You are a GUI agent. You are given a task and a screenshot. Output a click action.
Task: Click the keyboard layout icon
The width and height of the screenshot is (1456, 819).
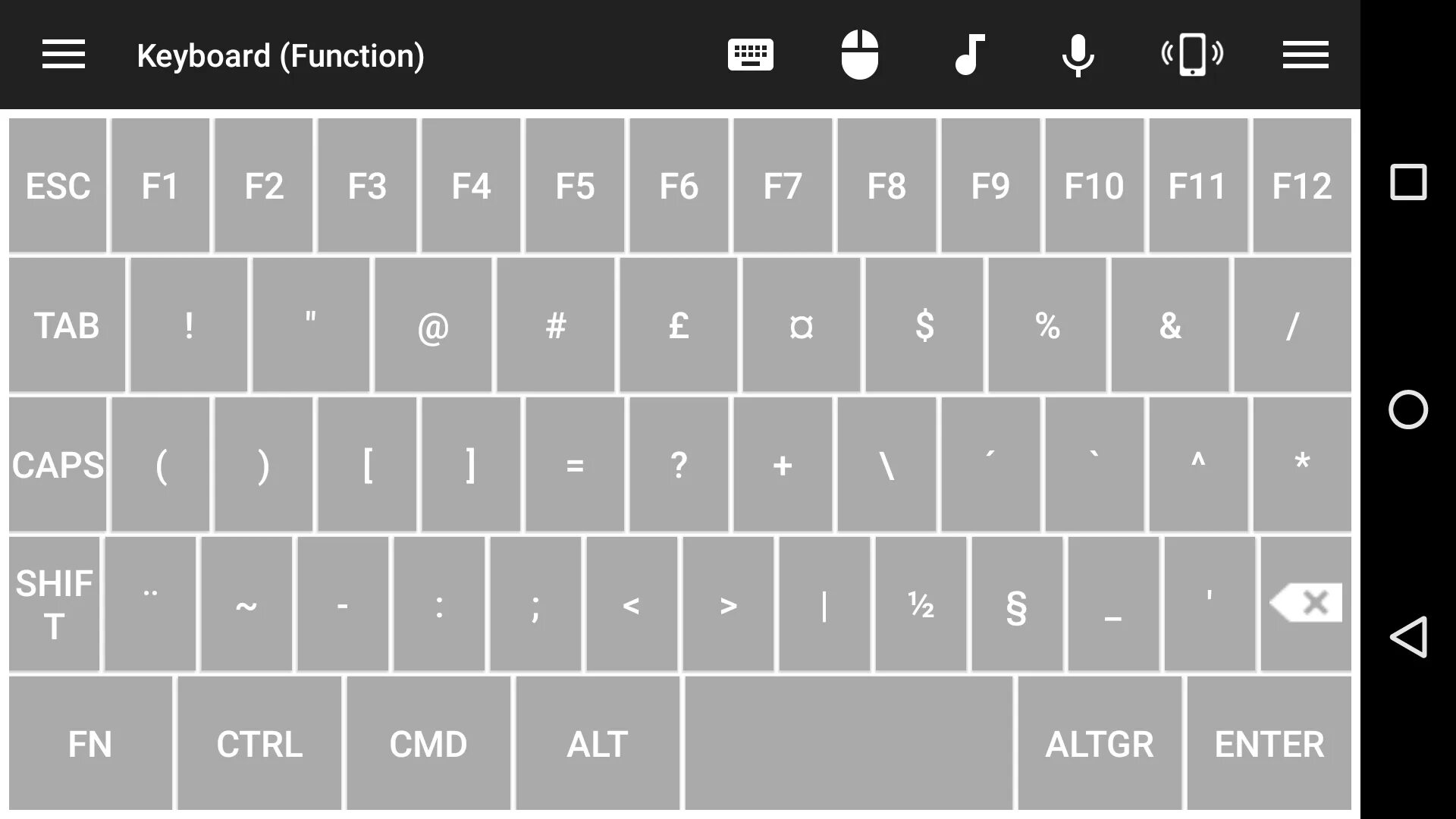pyautogui.click(x=751, y=55)
